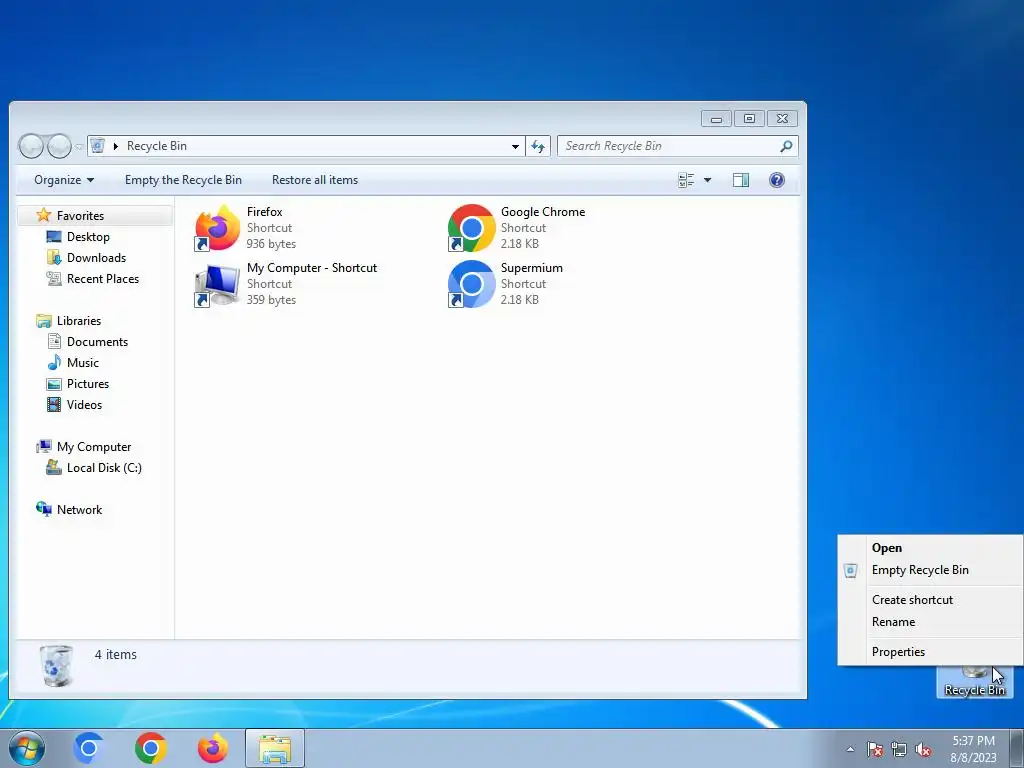Refresh the Recycle Bin view
The width and height of the screenshot is (1024, 768).
(x=538, y=146)
